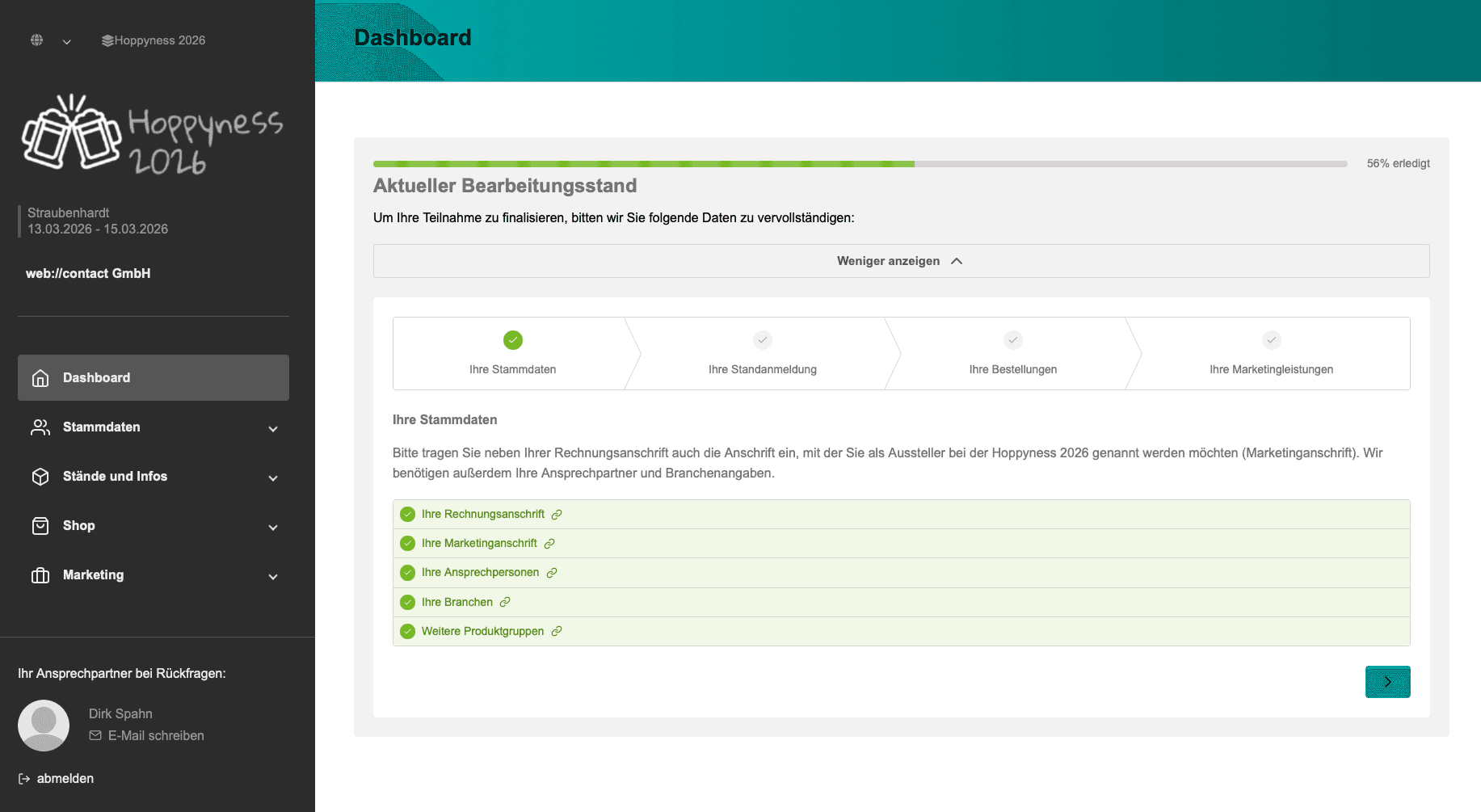Open Dashboard in the sidebar
This screenshot has width=1481, height=812.
pos(154,377)
